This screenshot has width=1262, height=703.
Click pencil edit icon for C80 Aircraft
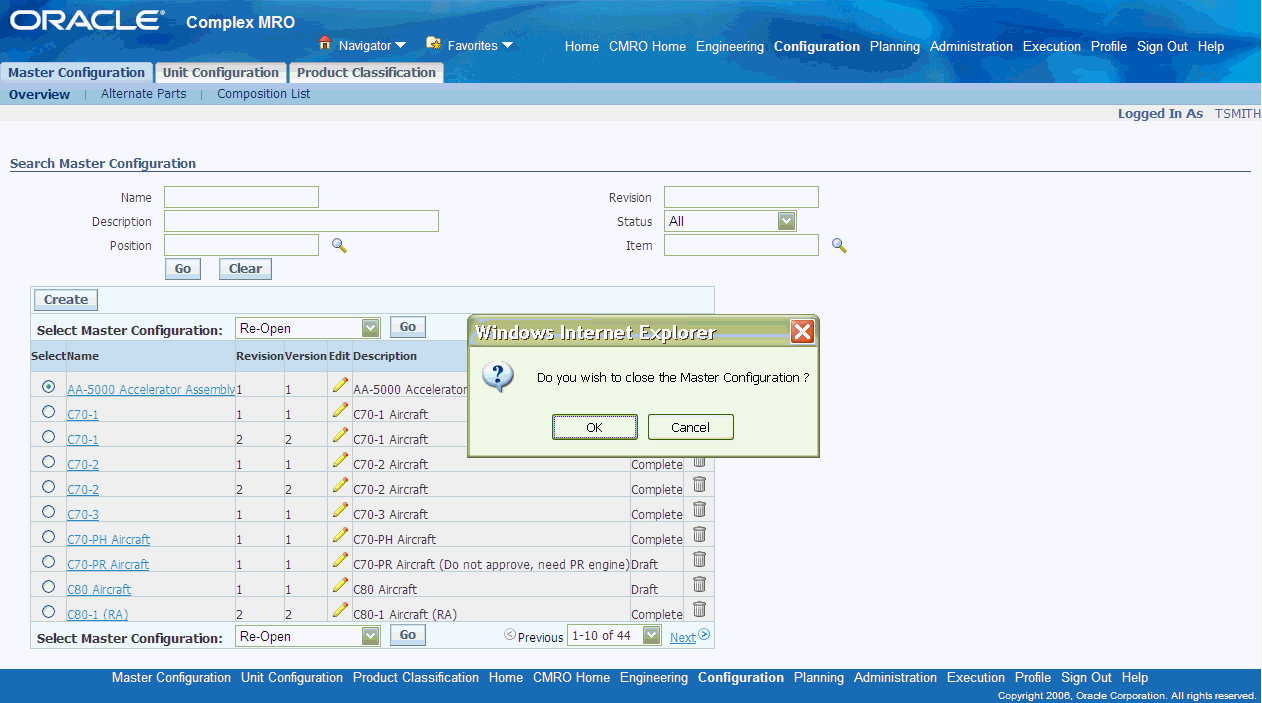tap(340, 585)
